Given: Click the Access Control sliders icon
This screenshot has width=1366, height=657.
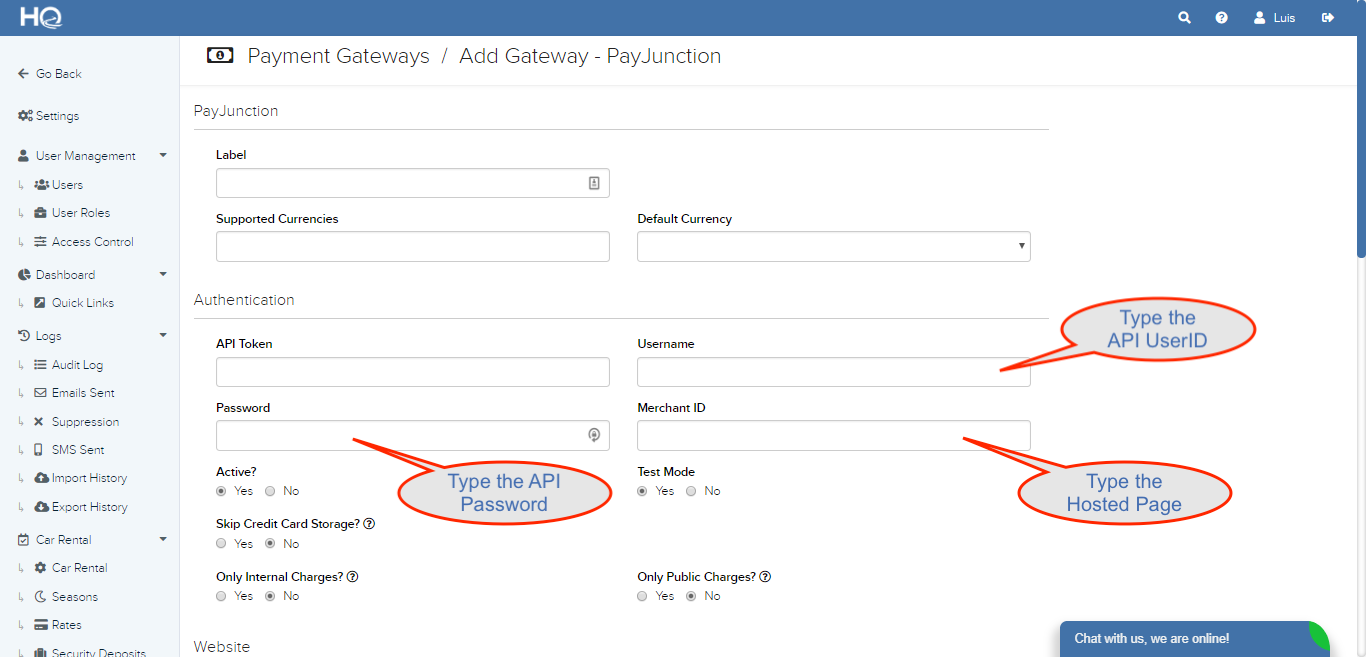Looking at the screenshot, I should tap(40, 242).
